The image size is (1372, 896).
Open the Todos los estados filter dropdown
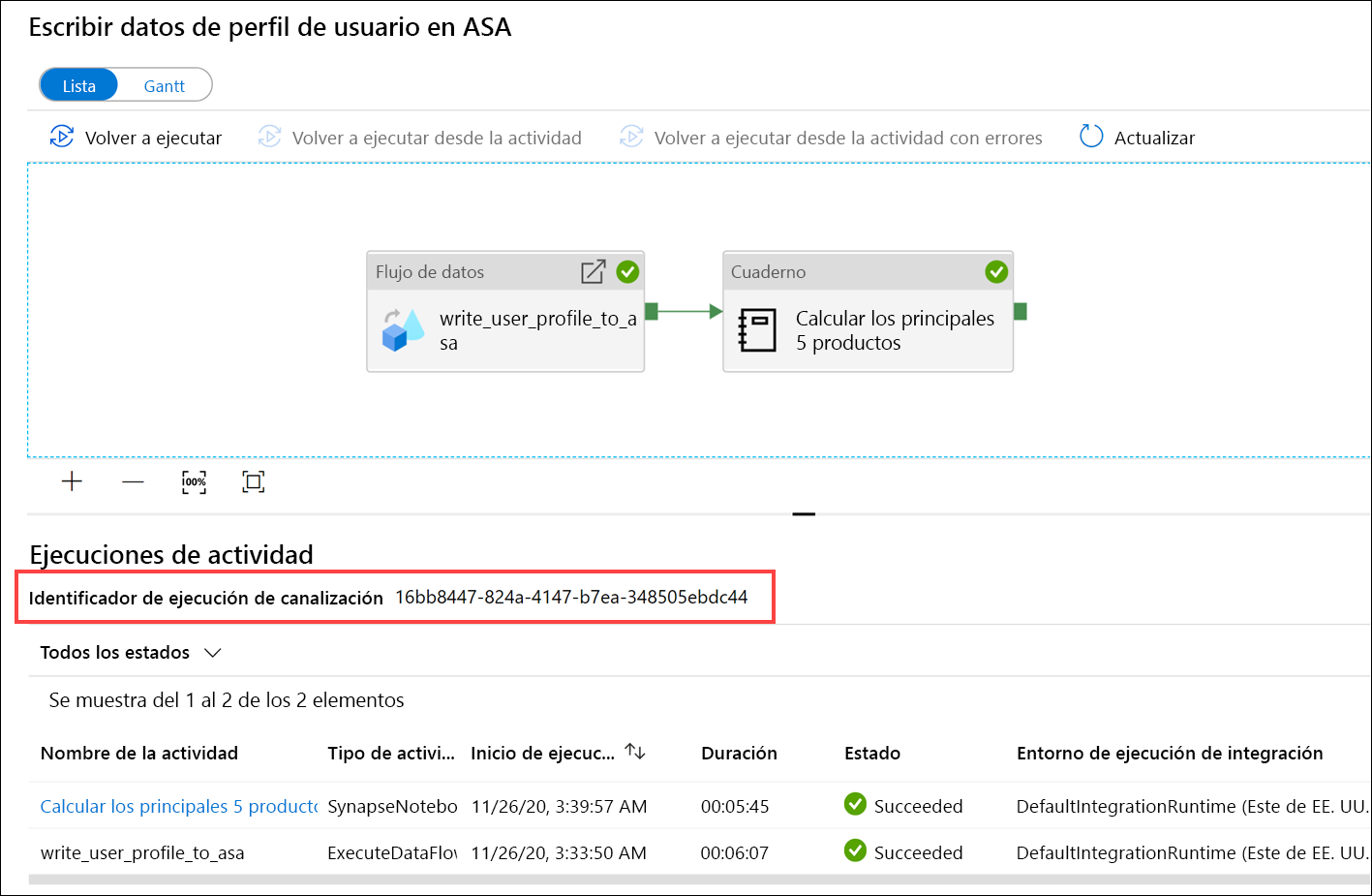pyautogui.click(x=131, y=652)
